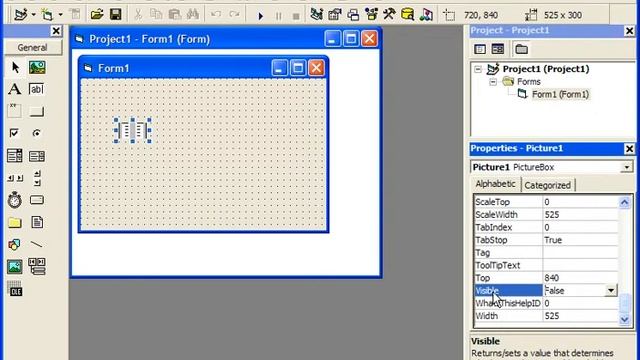The width and height of the screenshot is (640, 360).
Task: Click the Cut scissors toolbar icon
Action: 138,15
